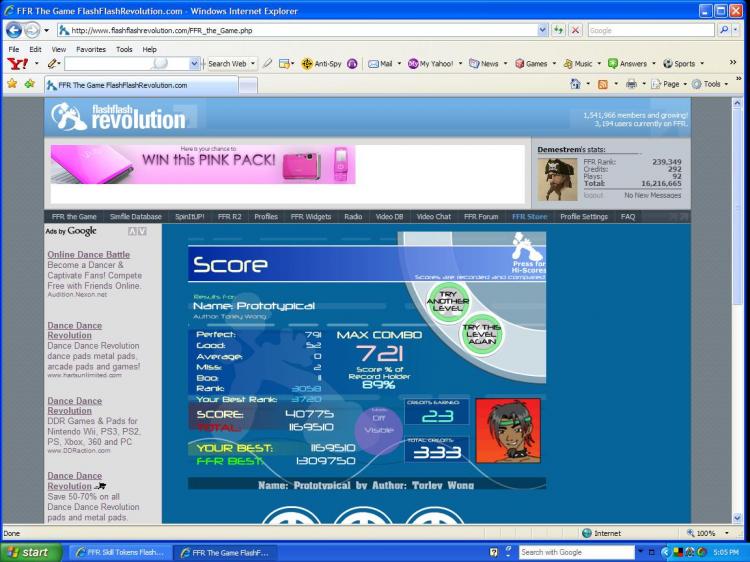Open the Favorites menu in menu bar

click(91, 48)
